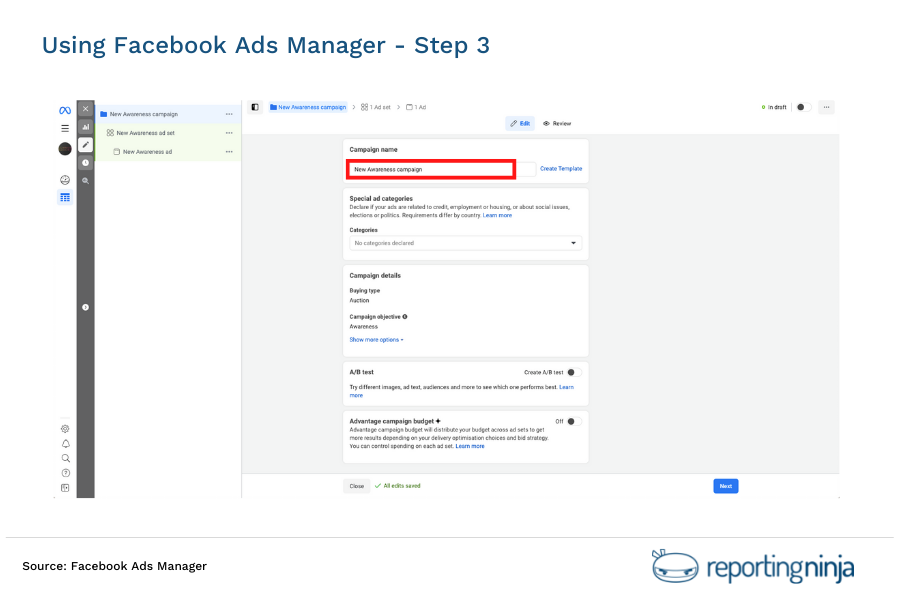Select the pencil edit icon in the toolbar
The width and height of the screenshot is (900, 600).
pos(85,144)
